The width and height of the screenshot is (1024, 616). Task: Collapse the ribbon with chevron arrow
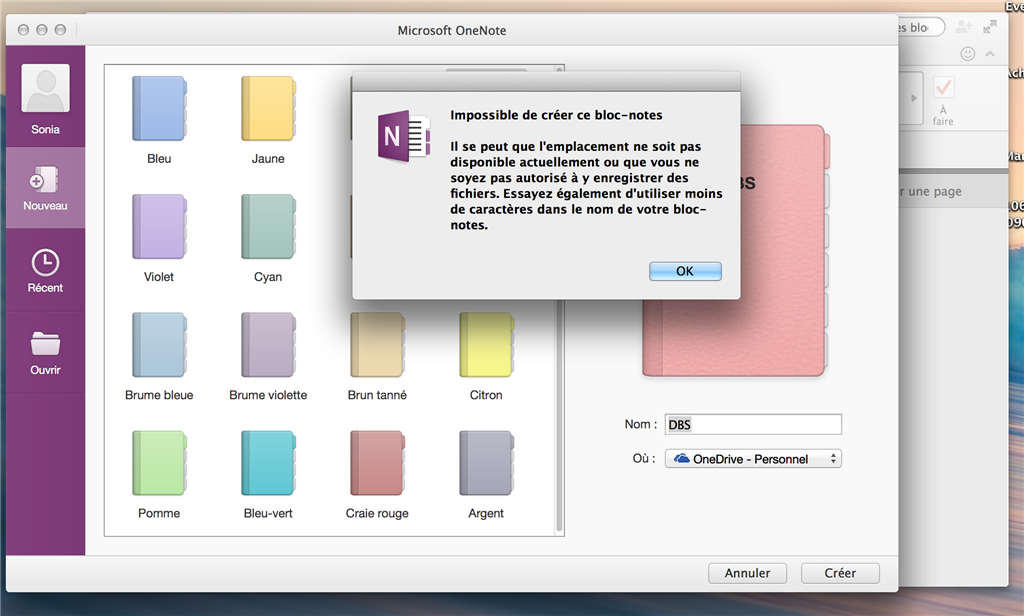[x=990, y=54]
